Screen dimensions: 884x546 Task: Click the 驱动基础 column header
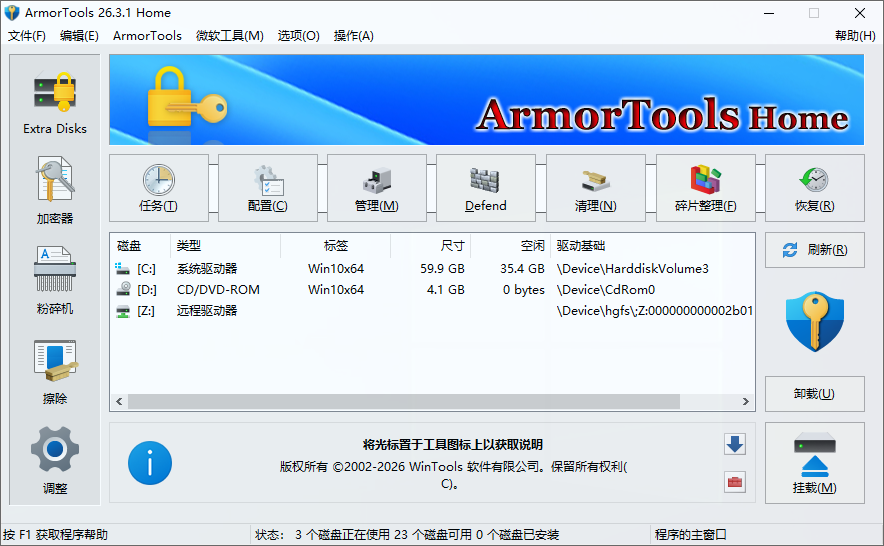(652, 246)
